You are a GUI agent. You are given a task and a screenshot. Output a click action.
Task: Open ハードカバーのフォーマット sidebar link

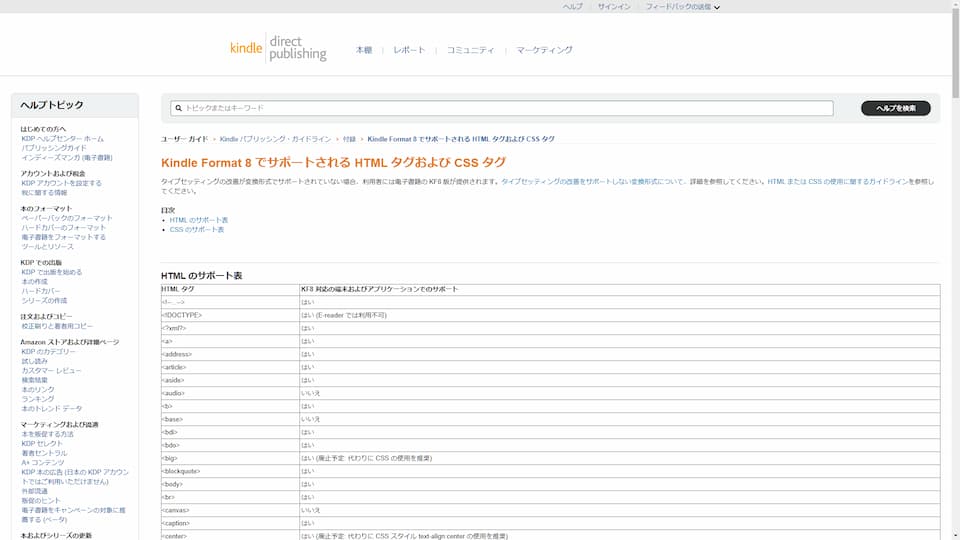(64, 228)
